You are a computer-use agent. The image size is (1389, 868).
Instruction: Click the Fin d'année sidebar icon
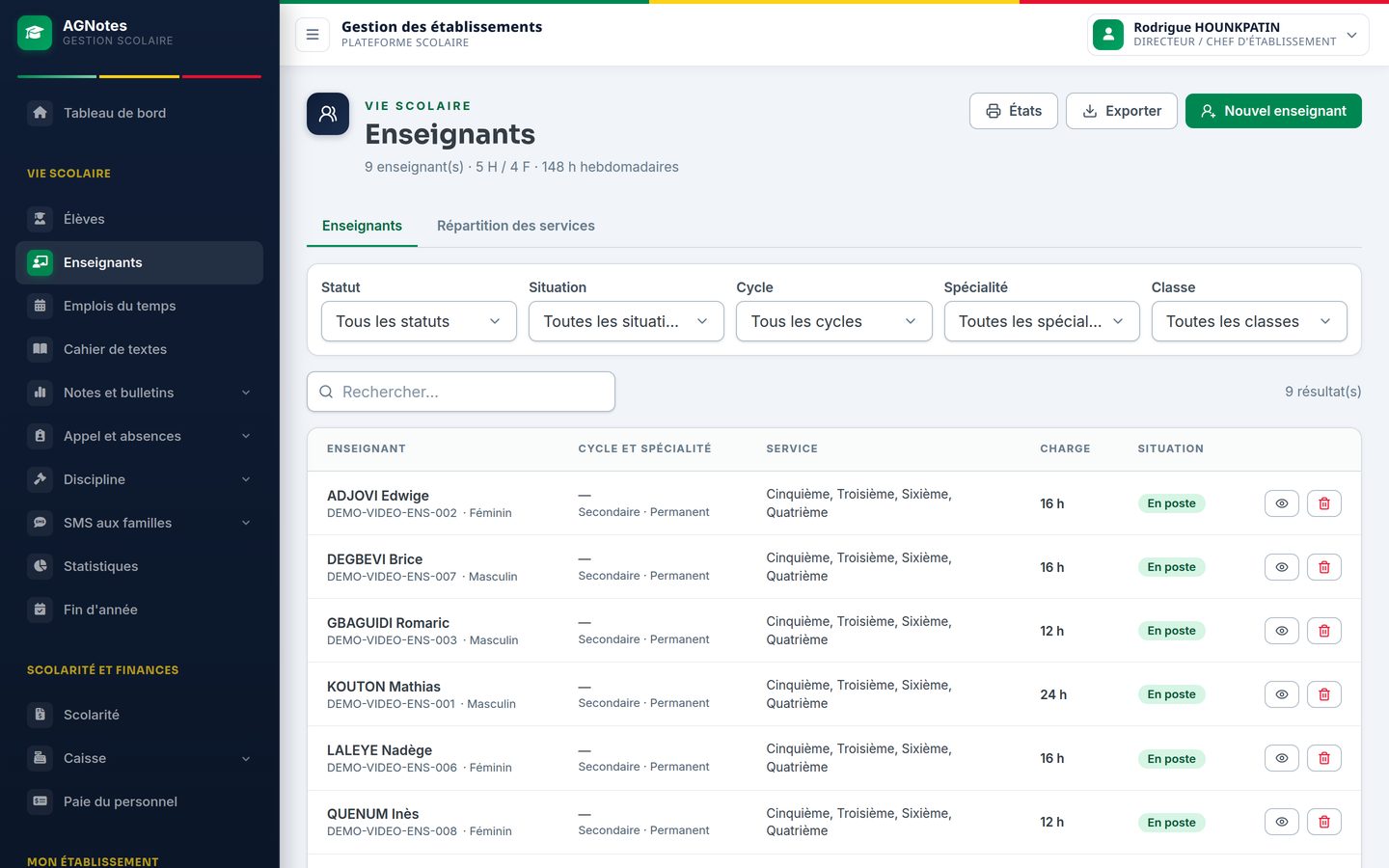40,610
